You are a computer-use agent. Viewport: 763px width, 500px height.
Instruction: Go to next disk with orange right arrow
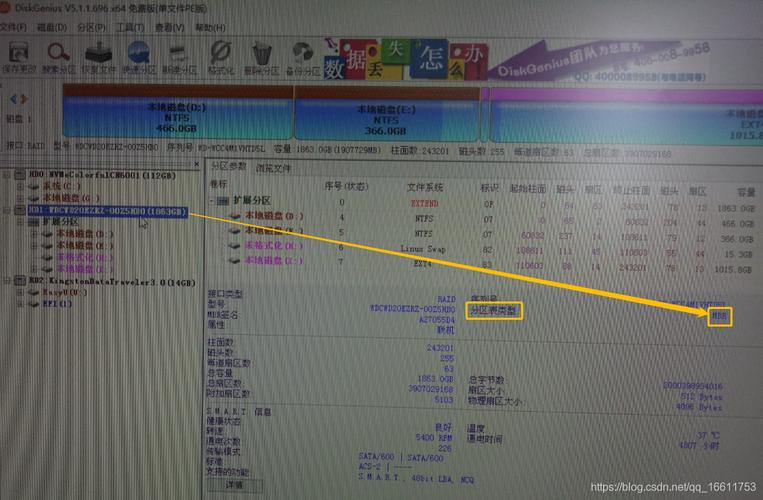click(23, 99)
